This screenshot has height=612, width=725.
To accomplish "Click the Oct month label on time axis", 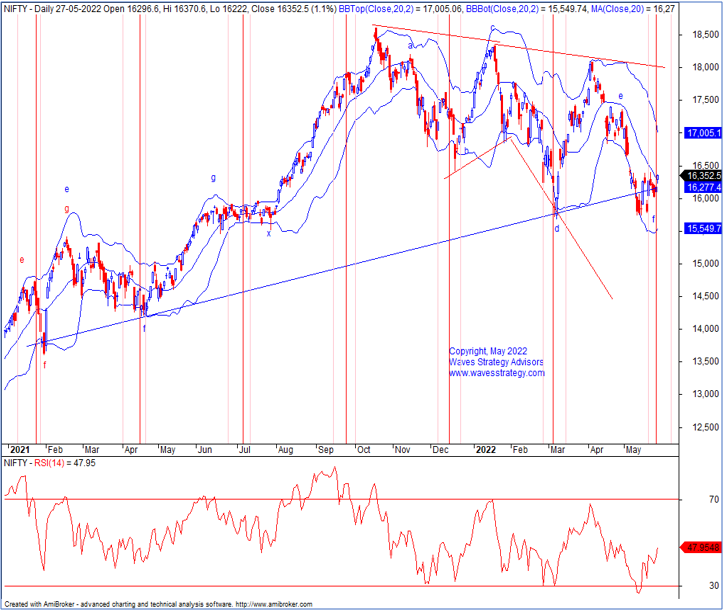I will pos(364,450).
